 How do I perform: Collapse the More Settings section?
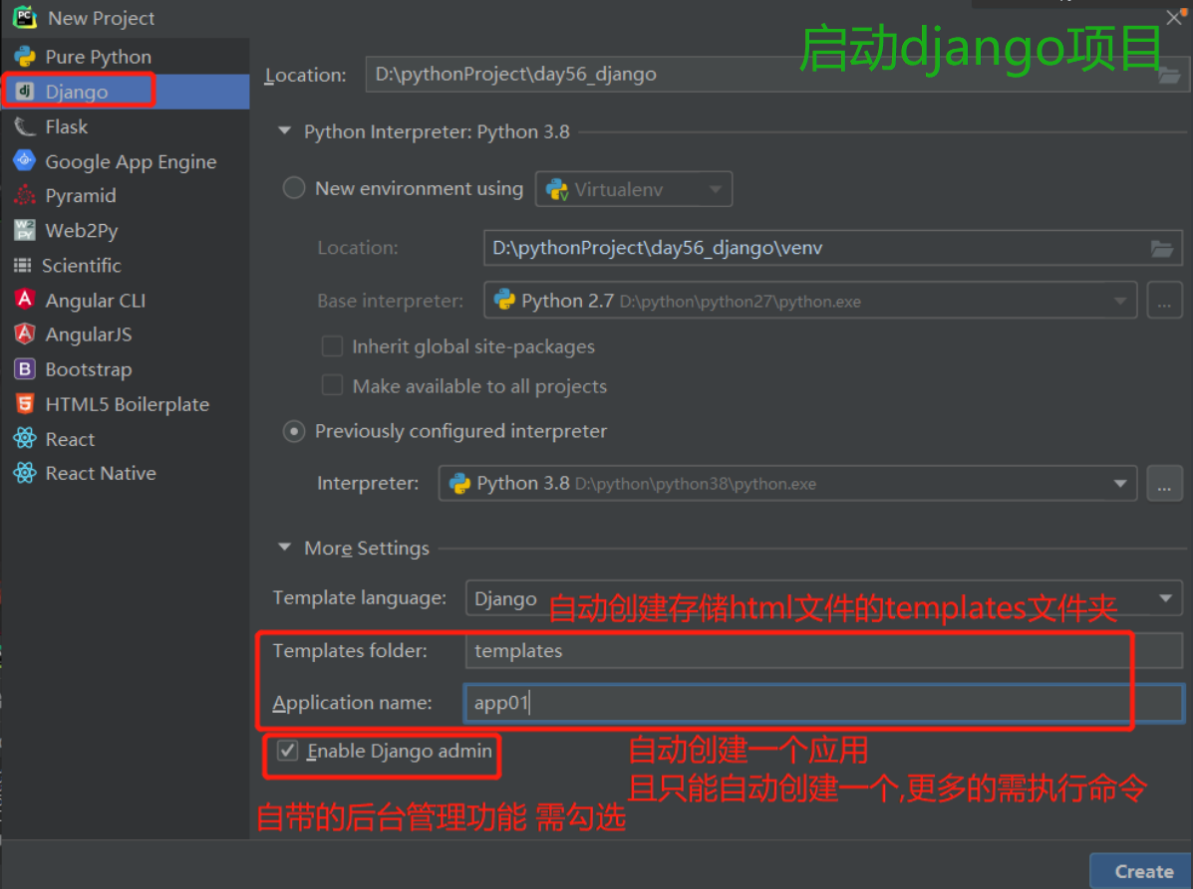click(x=285, y=547)
